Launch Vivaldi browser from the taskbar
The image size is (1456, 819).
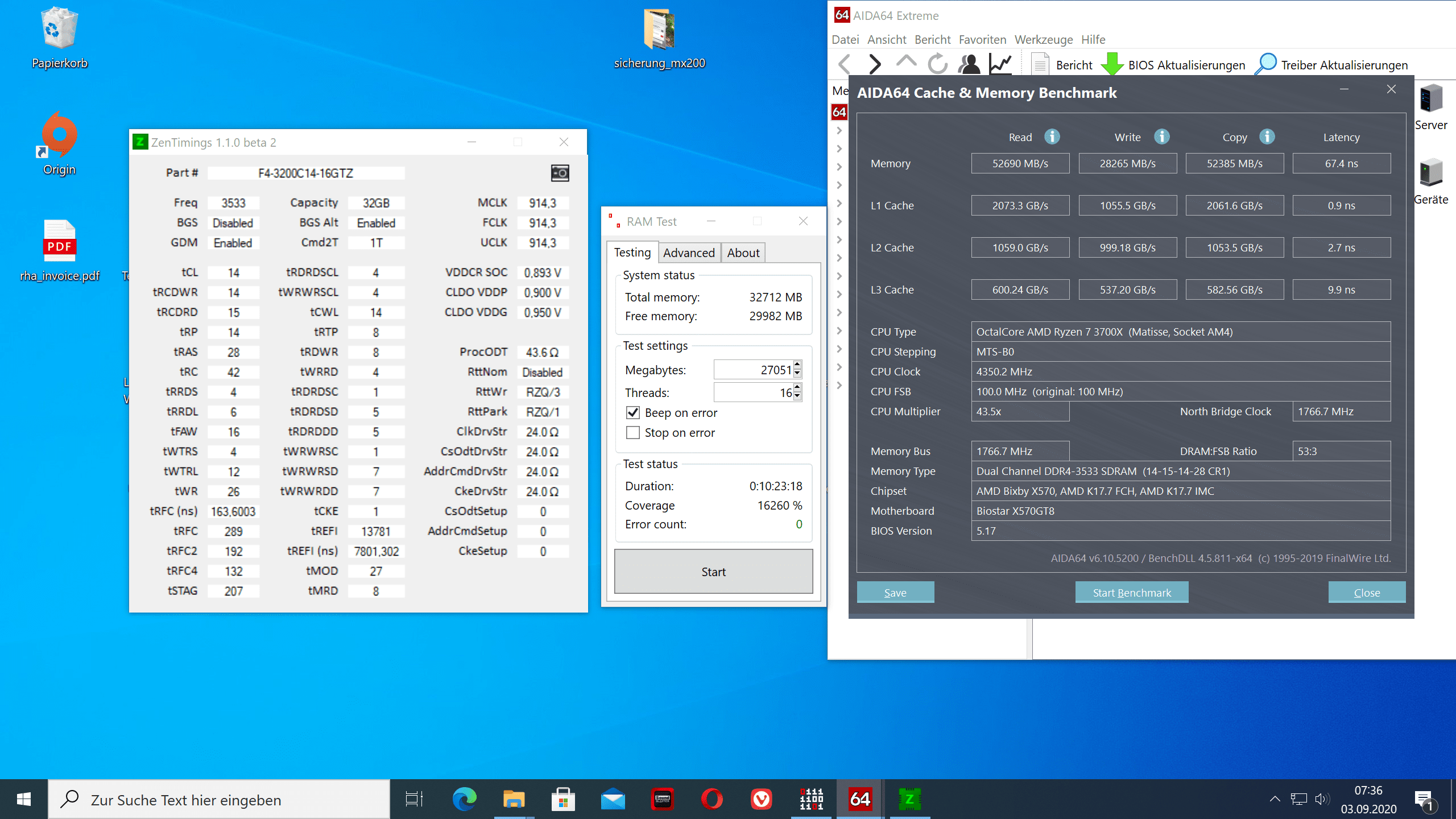(x=762, y=799)
